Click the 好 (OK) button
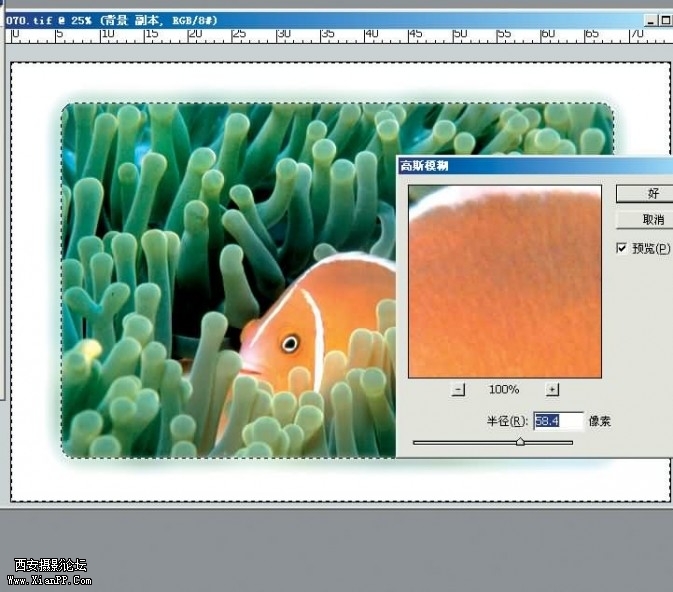The image size is (673, 592). point(644,194)
